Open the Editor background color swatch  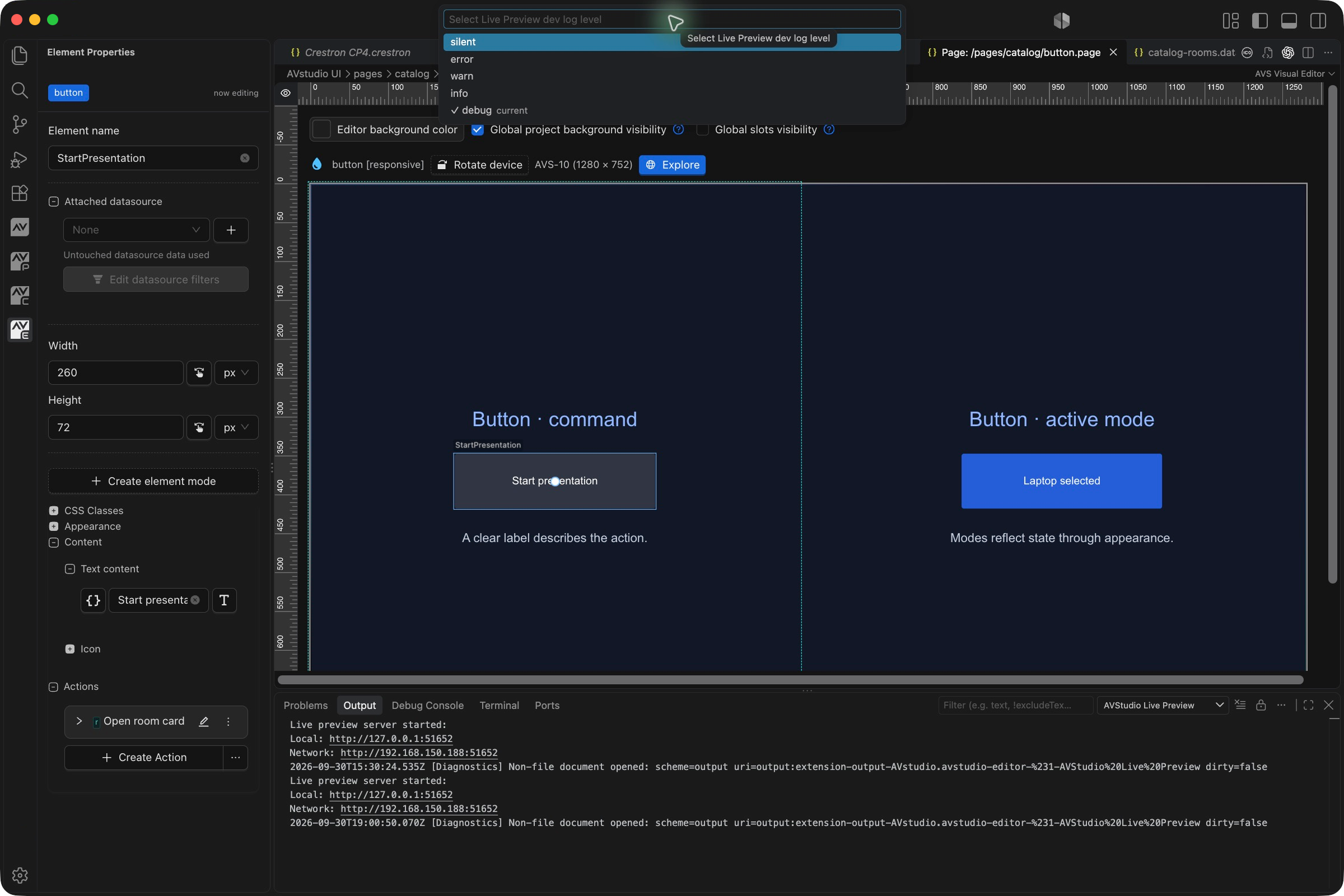pos(321,130)
